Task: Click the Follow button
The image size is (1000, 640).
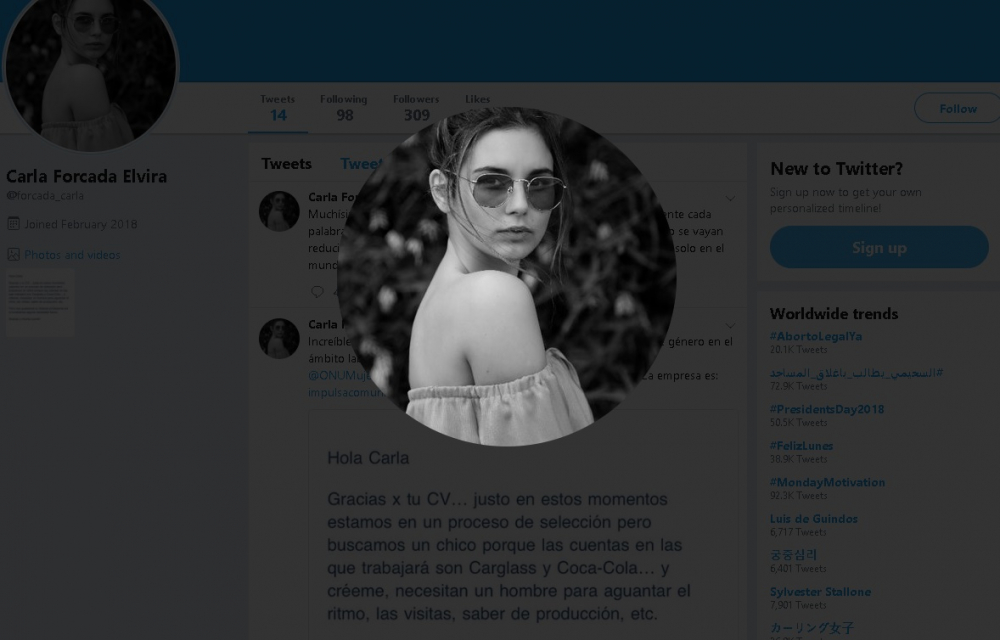Action: pyautogui.click(x=957, y=108)
